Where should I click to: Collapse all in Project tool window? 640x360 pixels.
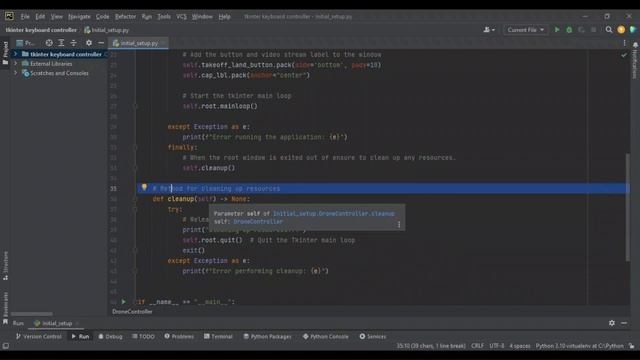(73, 43)
